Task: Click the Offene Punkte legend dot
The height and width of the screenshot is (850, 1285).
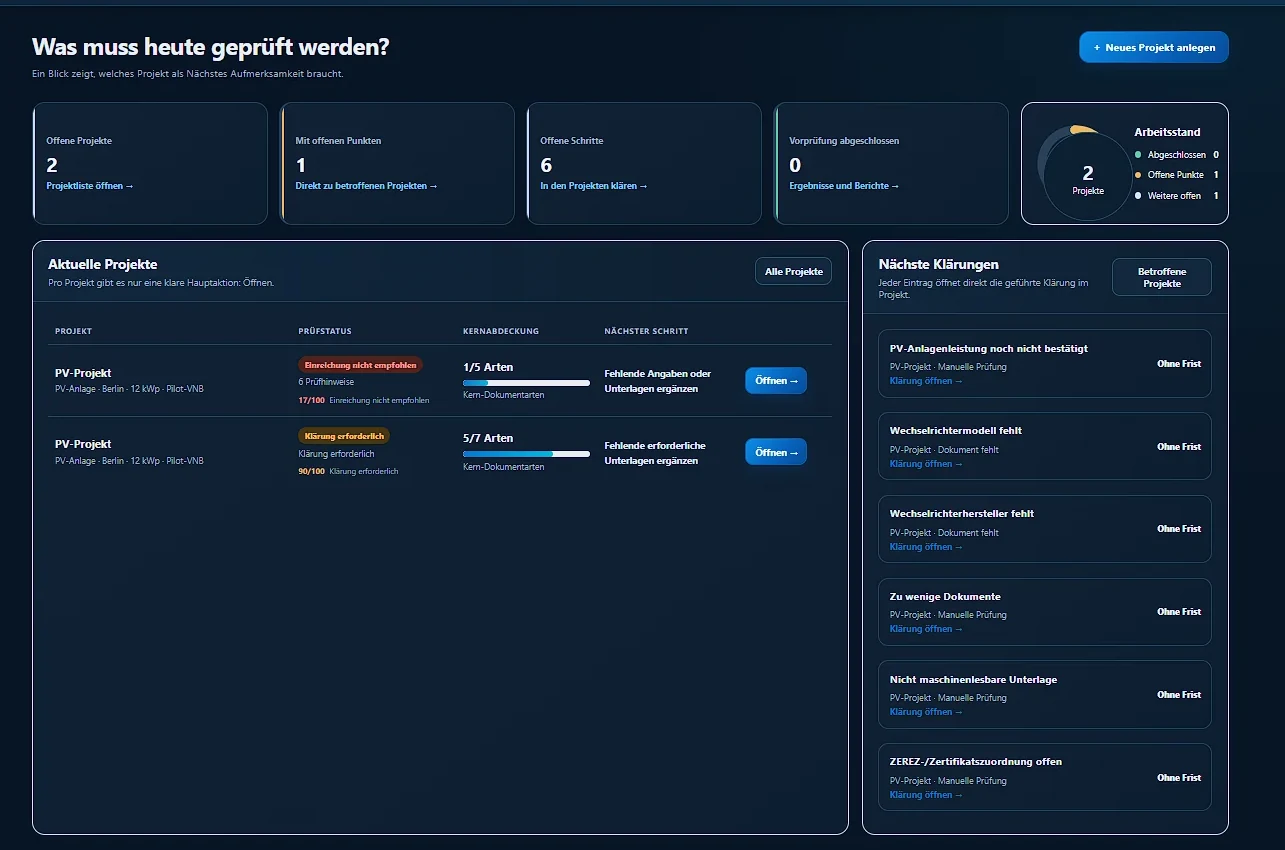Action: tap(1138, 175)
